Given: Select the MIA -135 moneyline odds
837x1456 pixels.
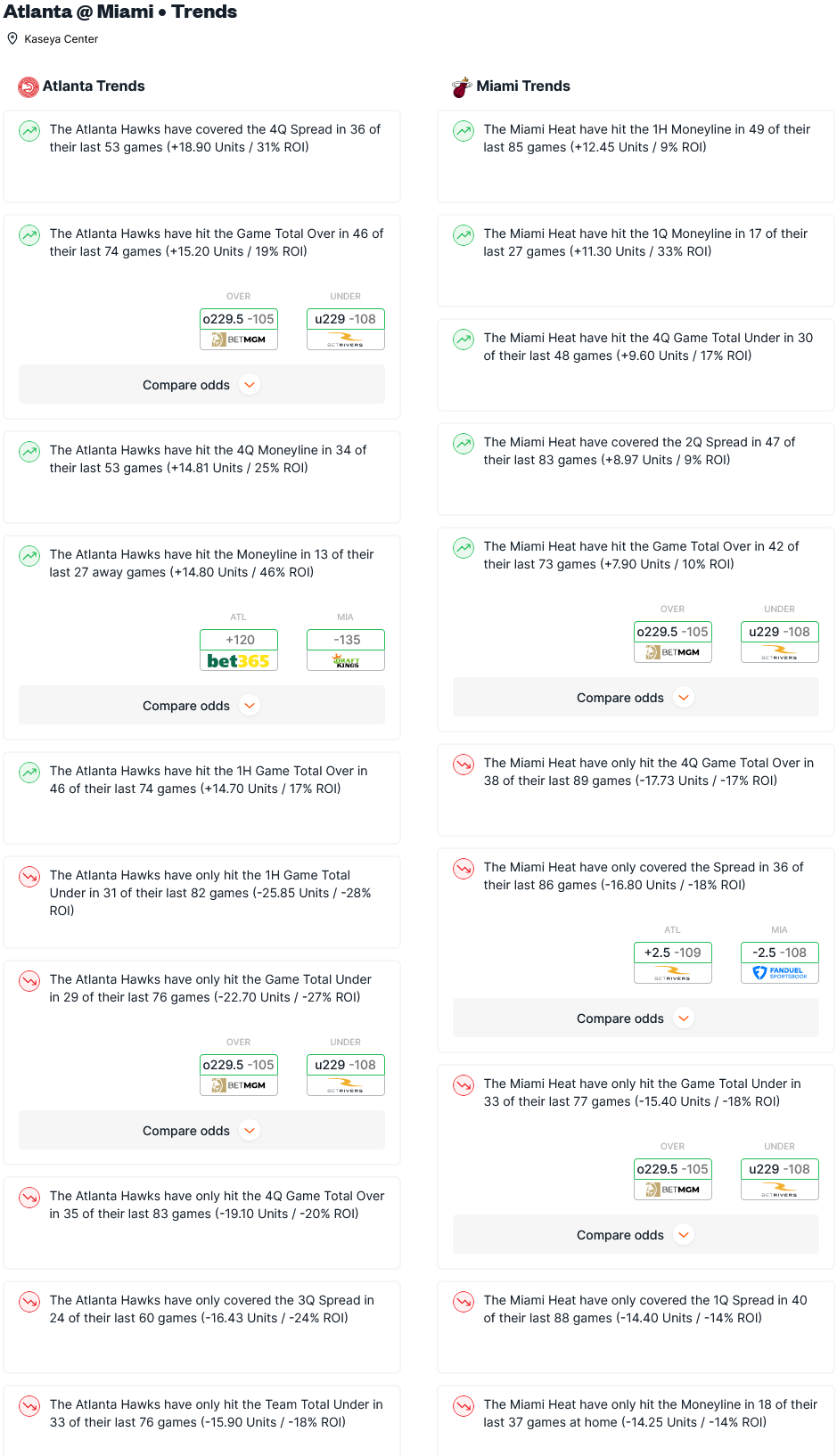Looking at the screenshot, I should [346, 640].
